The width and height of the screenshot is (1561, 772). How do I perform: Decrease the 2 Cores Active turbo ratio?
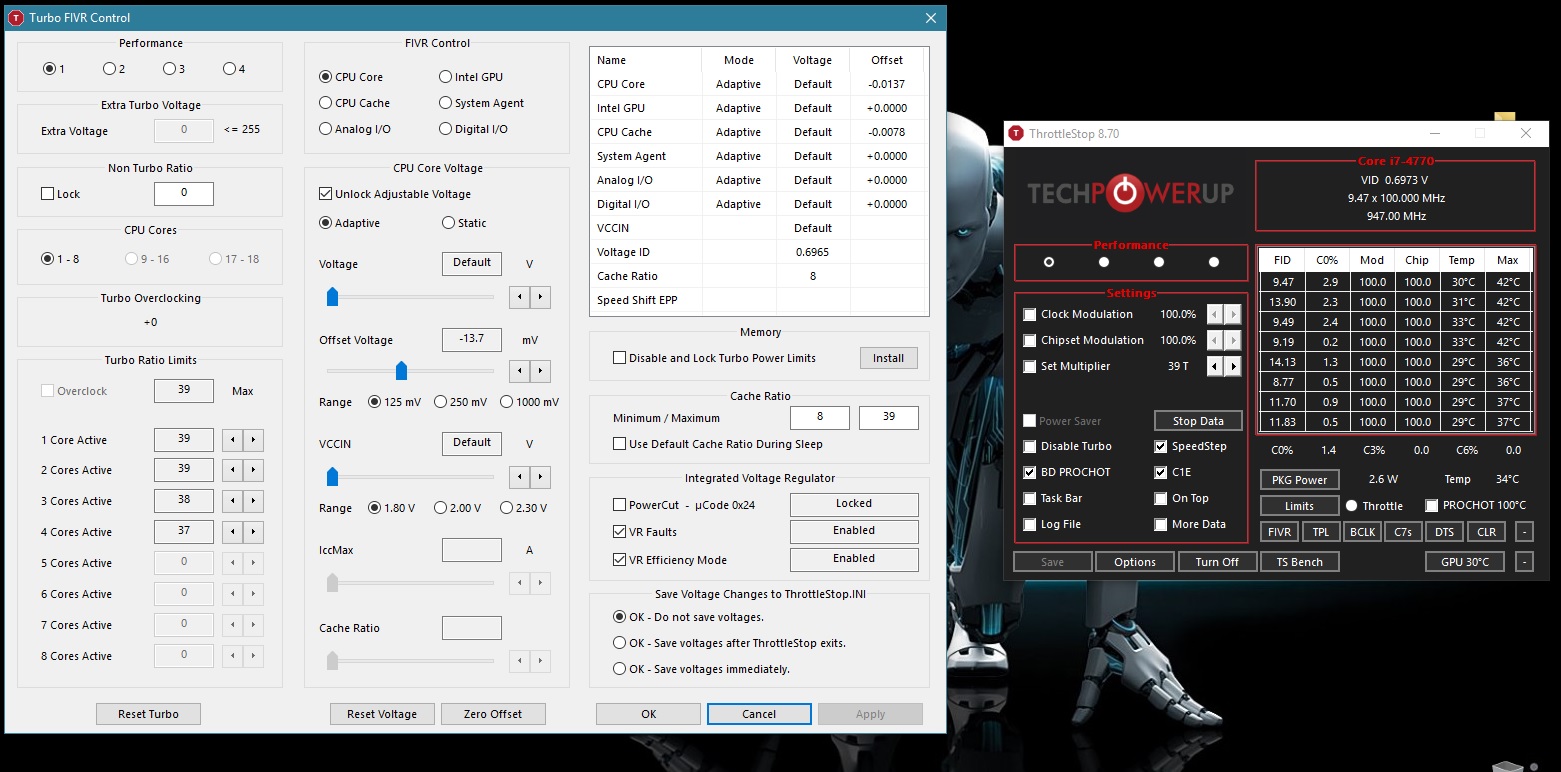[232, 470]
